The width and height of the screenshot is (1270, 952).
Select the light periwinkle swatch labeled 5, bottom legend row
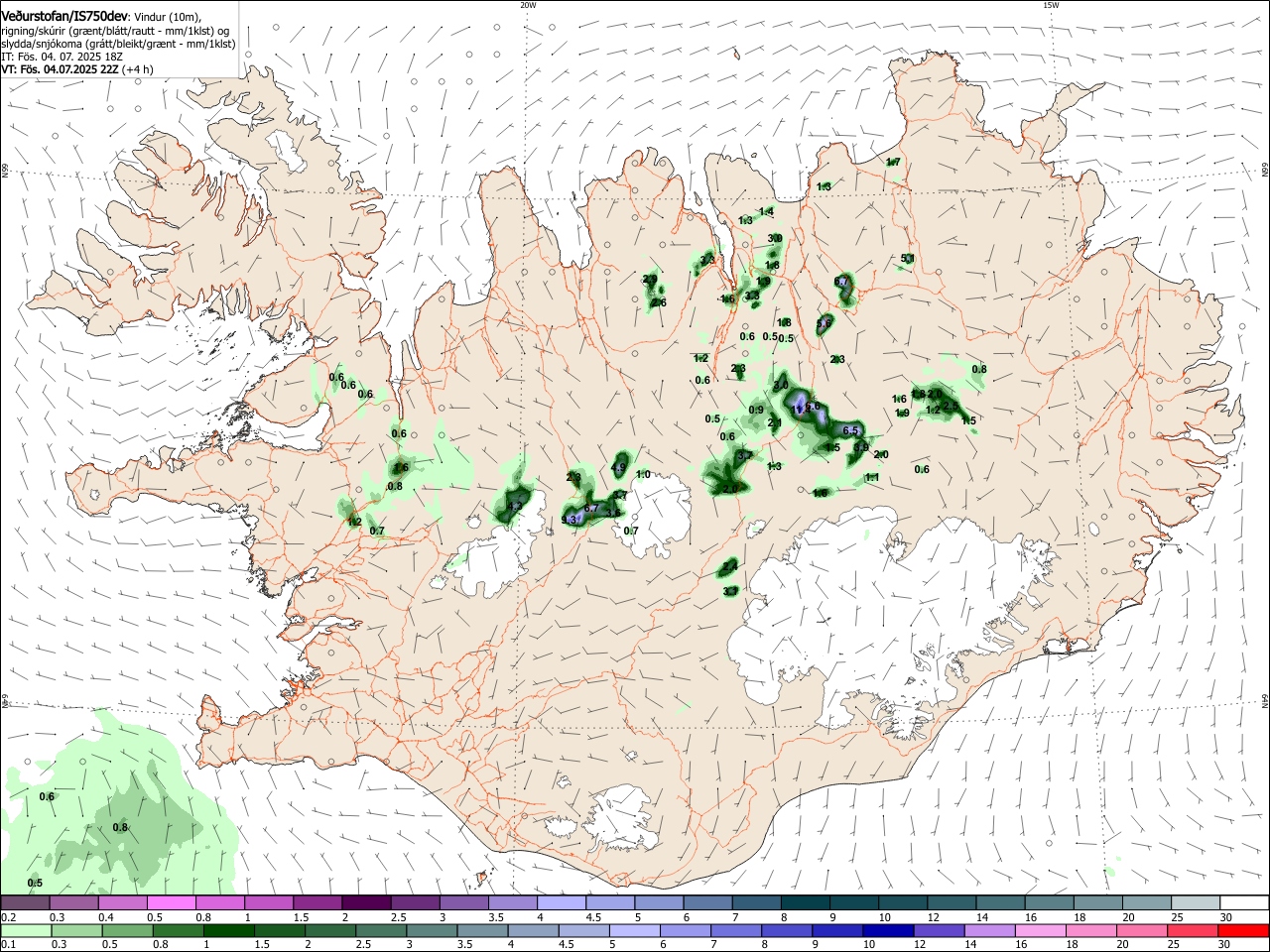click(x=635, y=930)
